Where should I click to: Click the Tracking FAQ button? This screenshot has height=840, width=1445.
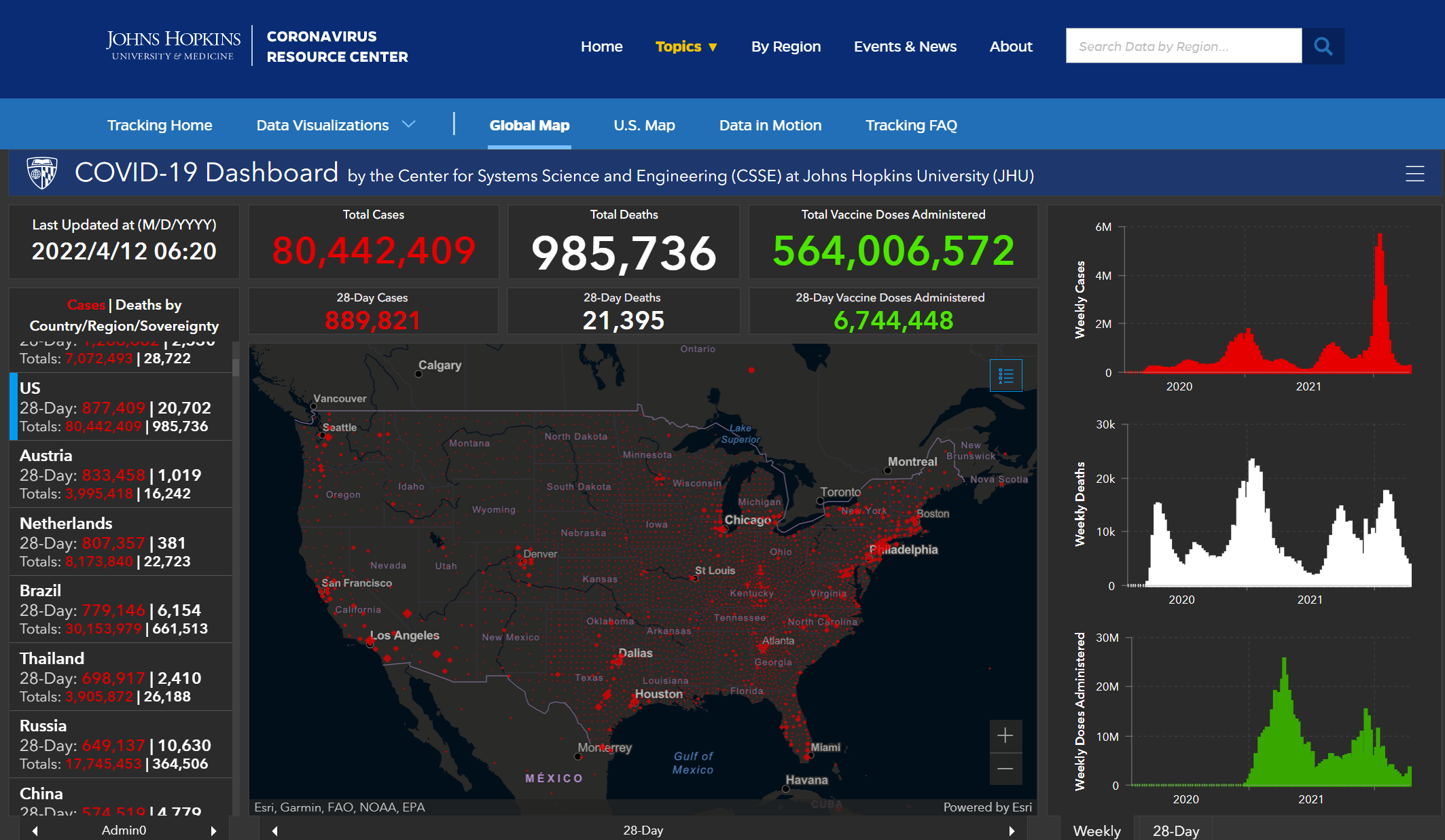coord(910,125)
